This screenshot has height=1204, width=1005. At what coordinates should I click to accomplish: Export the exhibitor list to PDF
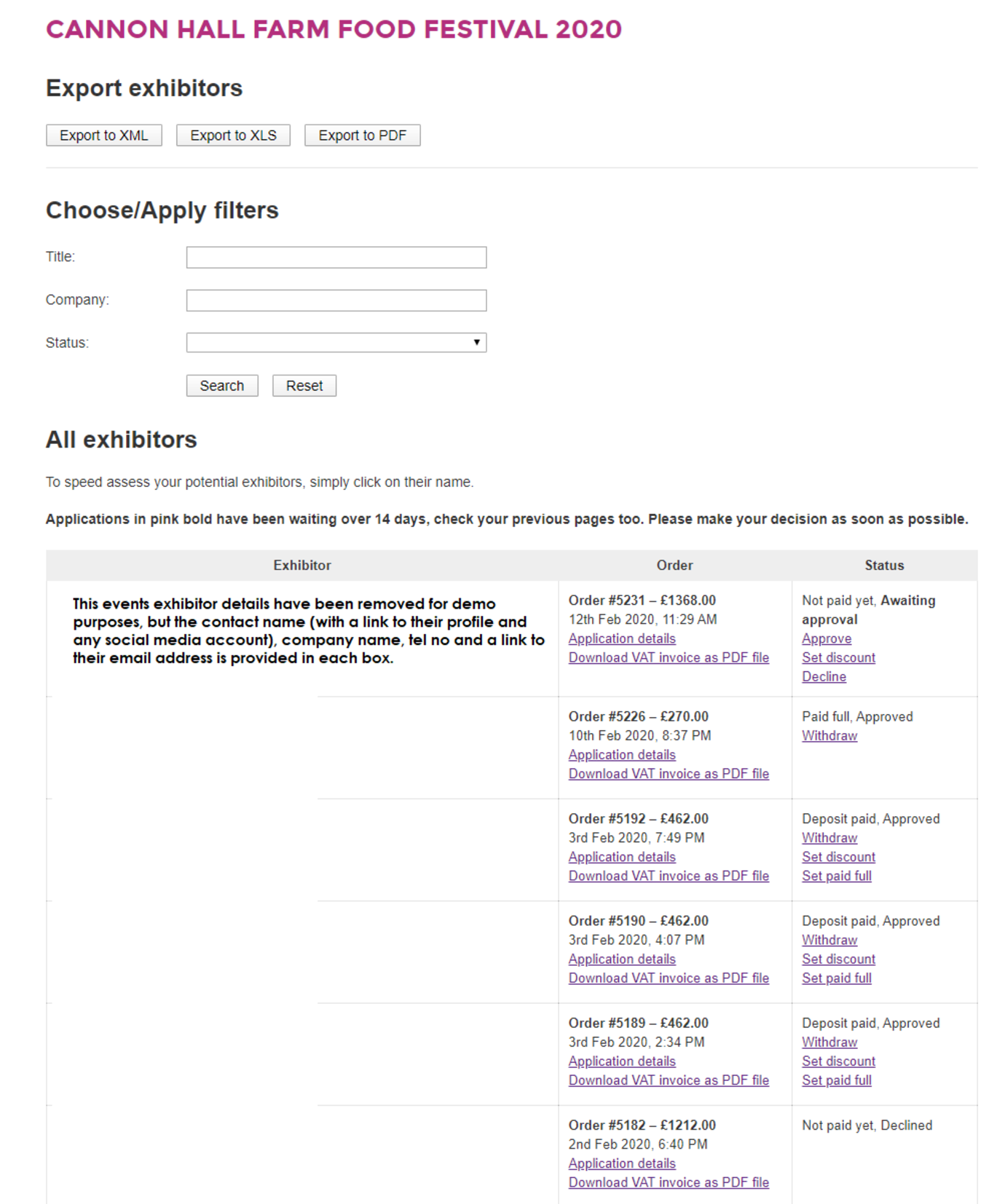(362, 135)
